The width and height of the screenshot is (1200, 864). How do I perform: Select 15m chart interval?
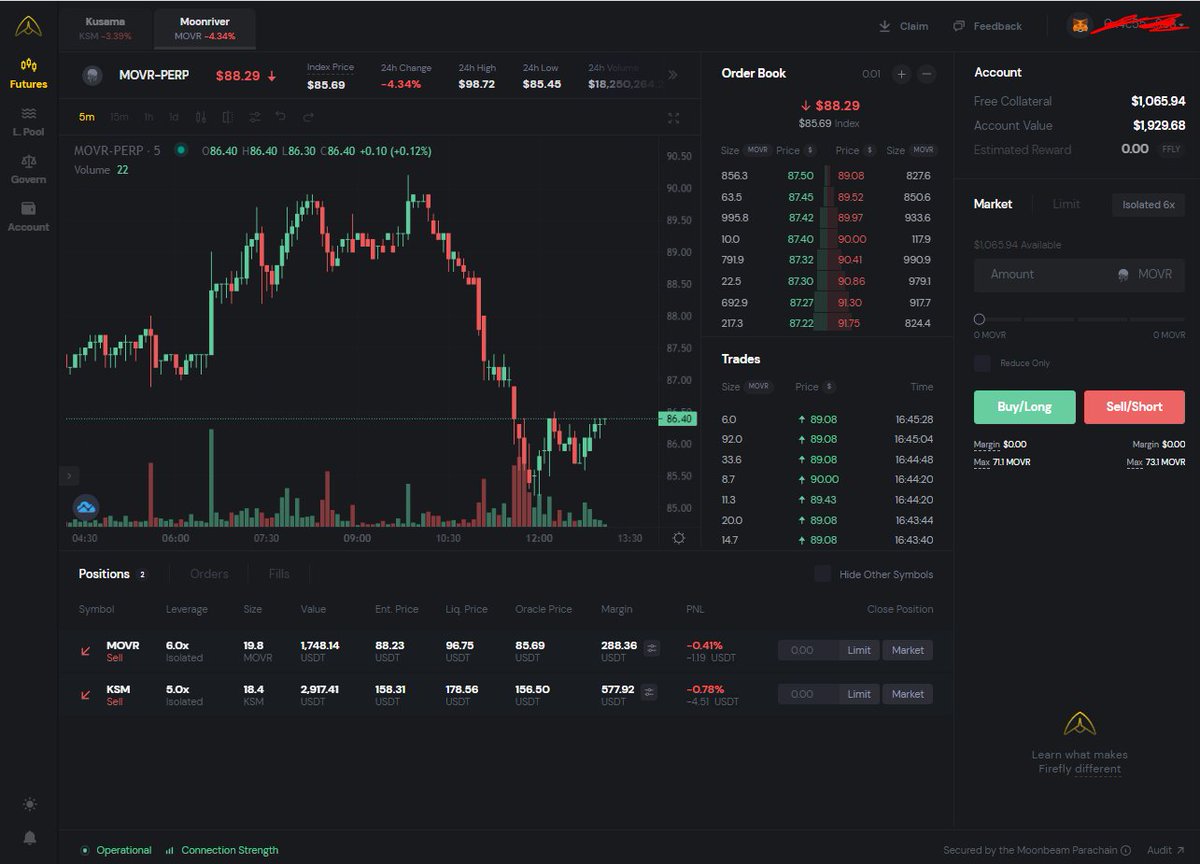point(119,117)
